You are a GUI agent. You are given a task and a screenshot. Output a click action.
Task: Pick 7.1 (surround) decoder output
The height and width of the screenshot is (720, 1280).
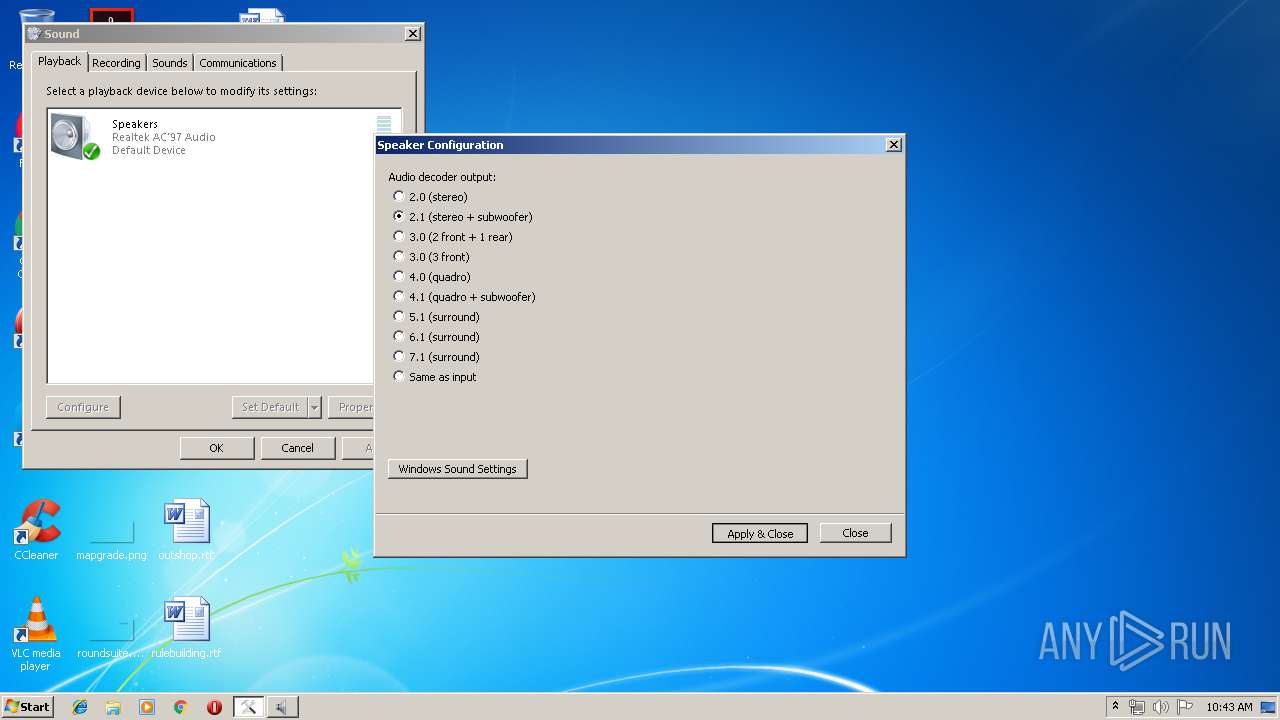coord(399,357)
